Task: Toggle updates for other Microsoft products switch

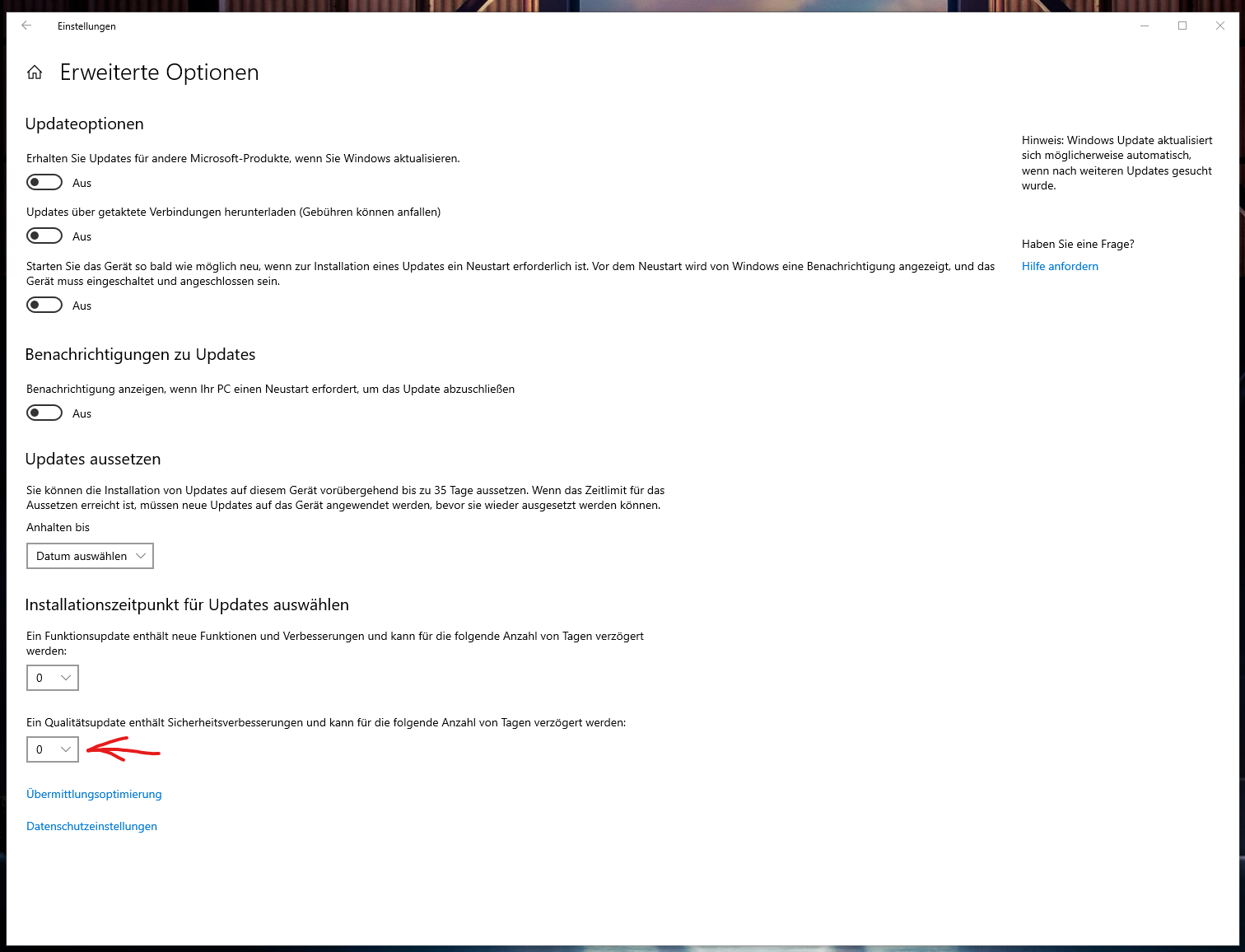Action: (44, 182)
